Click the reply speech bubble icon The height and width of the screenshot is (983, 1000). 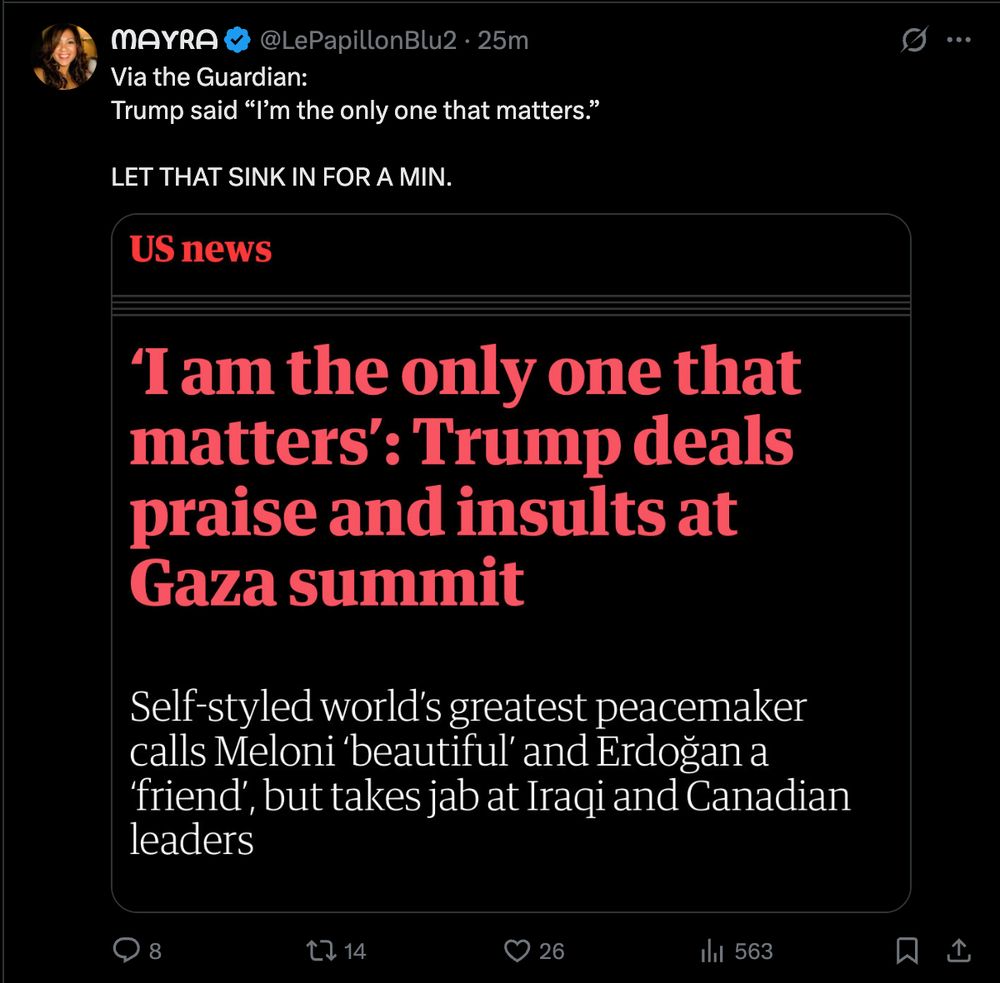(126, 950)
